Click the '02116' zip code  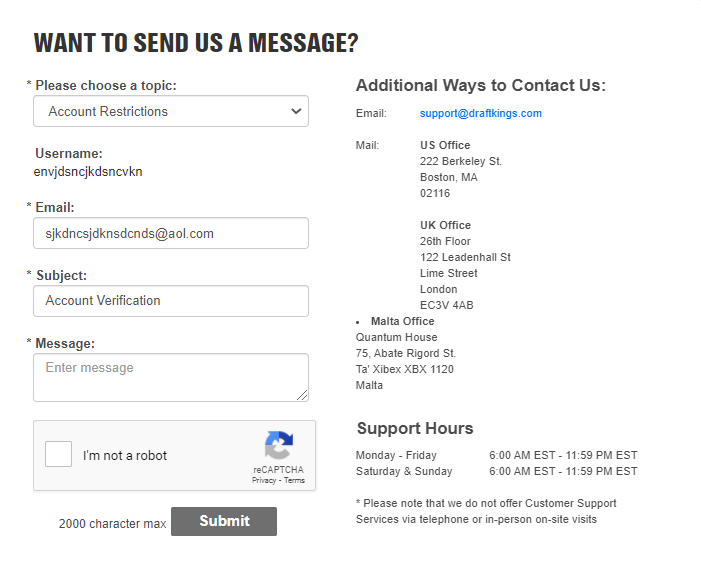click(x=435, y=194)
